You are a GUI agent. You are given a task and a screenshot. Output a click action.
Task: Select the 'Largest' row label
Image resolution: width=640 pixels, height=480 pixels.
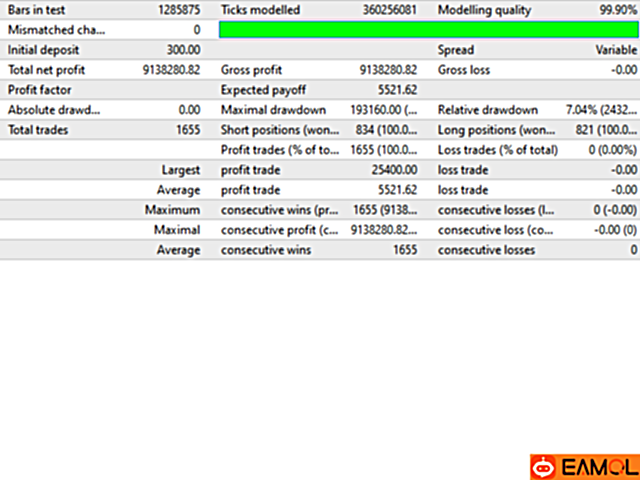(181, 170)
